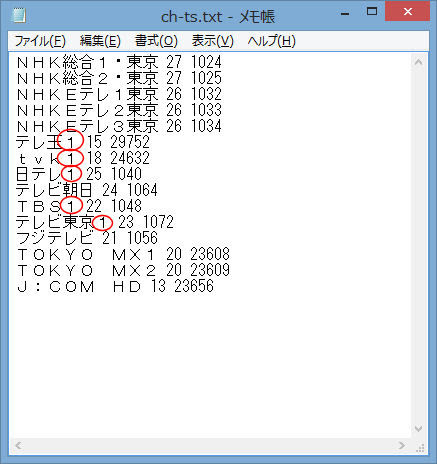Click the line 'ＮＨＫＥテレ１東京 26 1032'
The width and height of the screenshot is (437, 464).
[x=119, y=94]
